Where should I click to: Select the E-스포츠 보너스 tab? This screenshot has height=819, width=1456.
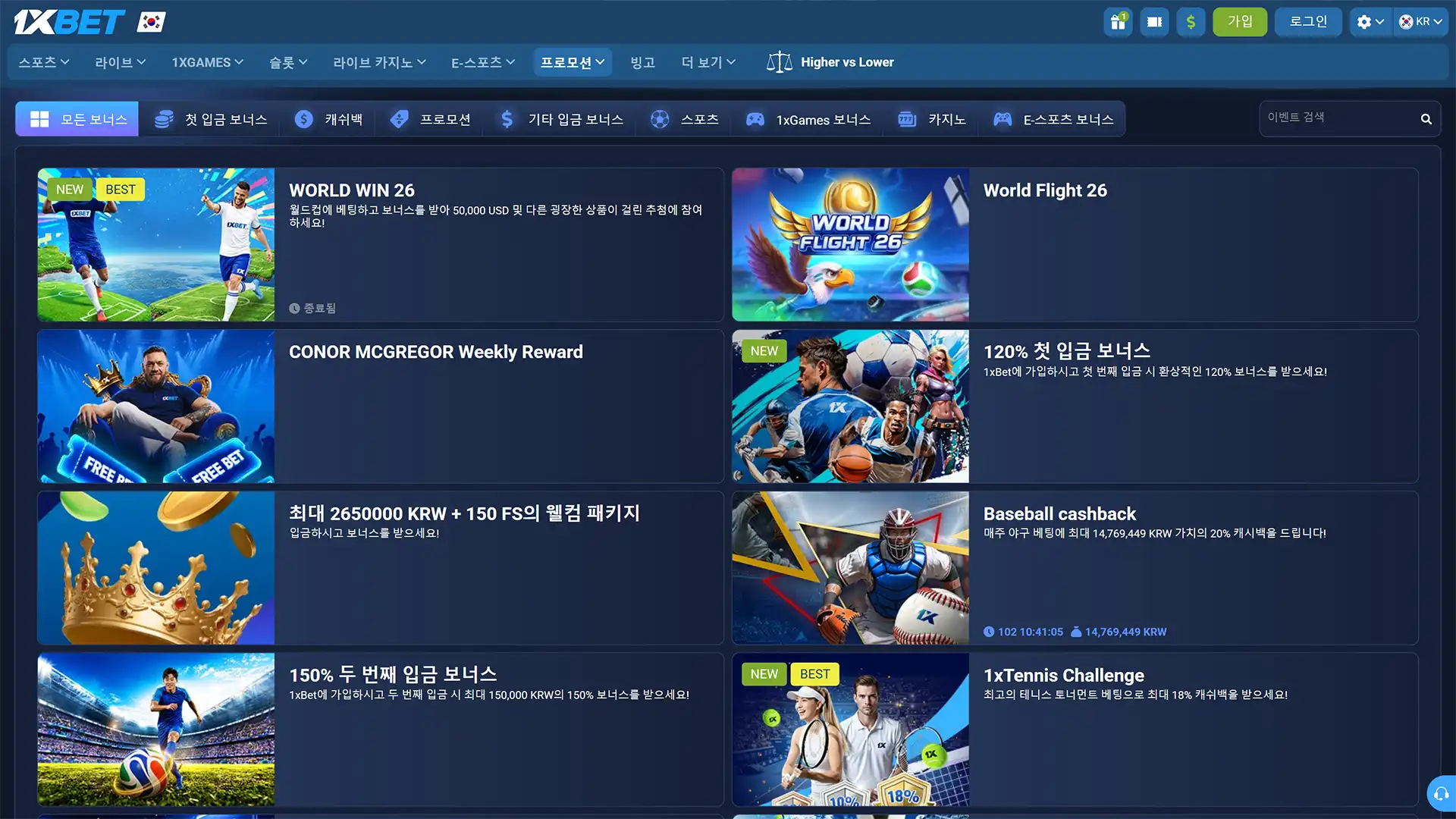click(x=1053, y=119)
